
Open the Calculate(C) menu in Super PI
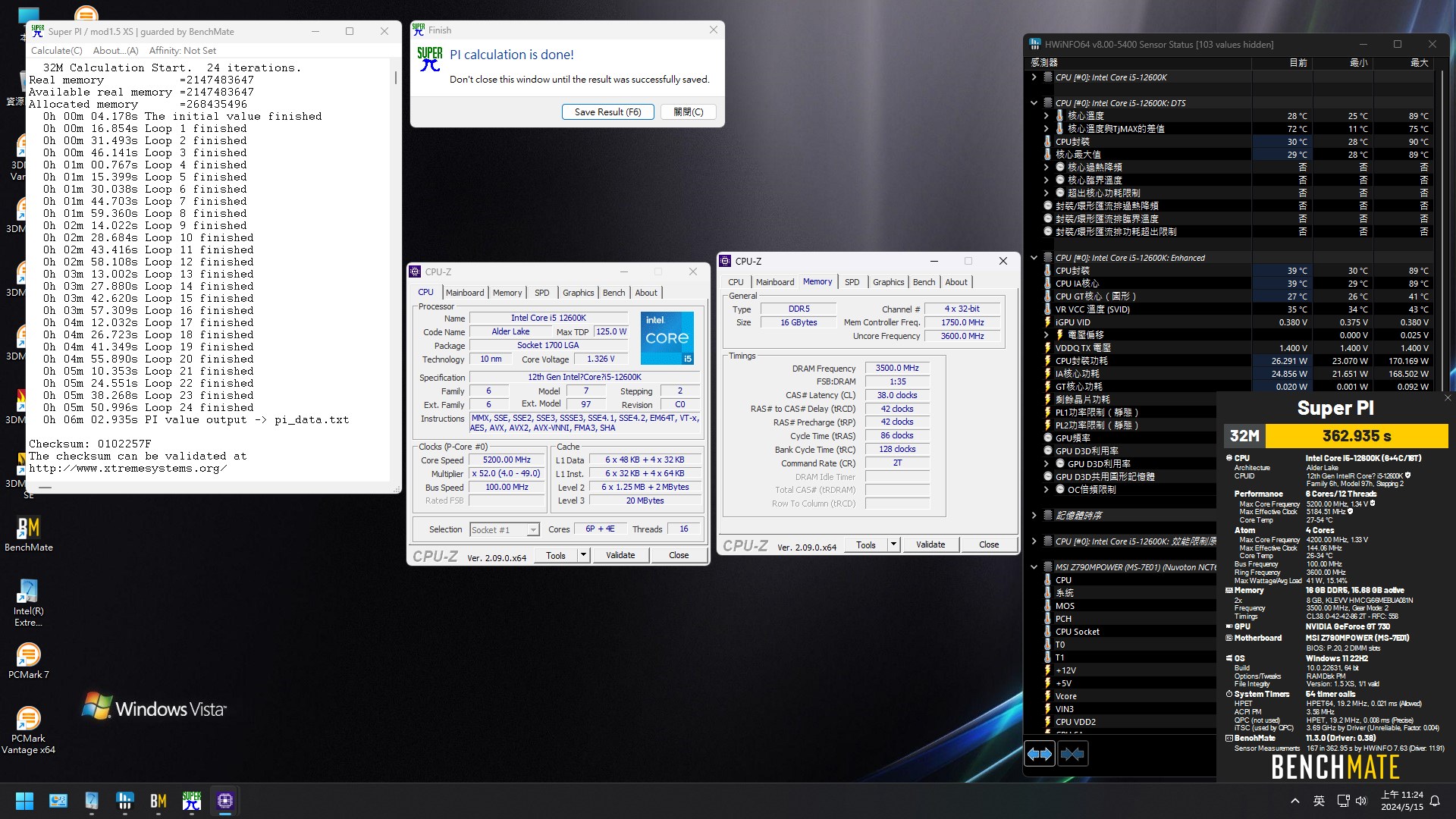[x=57, y=51]
